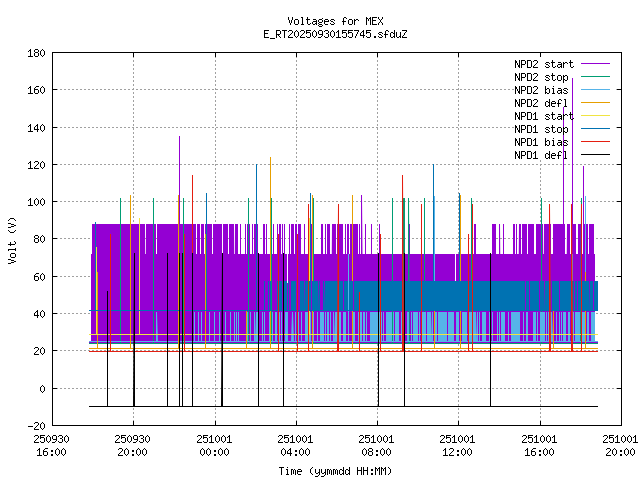
Task: Click the 250930 16:00 x-axis tick label
Action: (x=51, y=445)
